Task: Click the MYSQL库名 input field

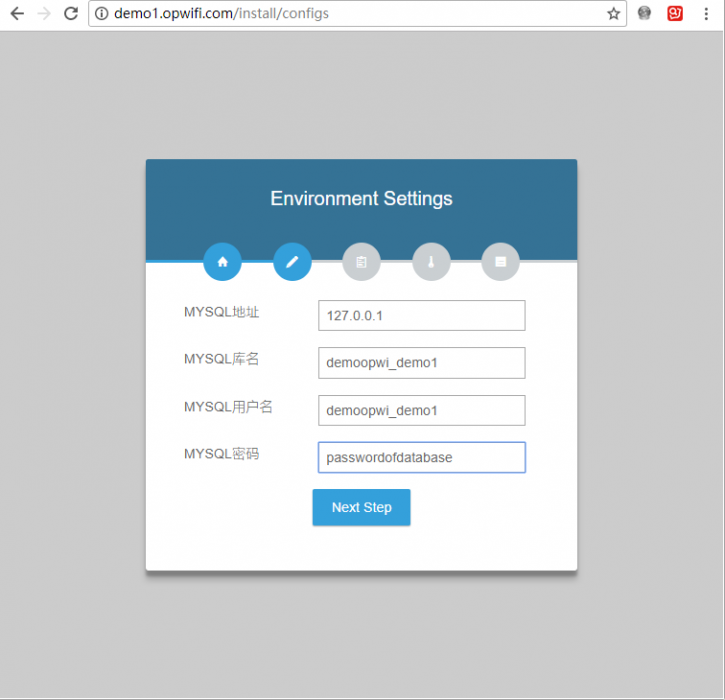Action: [422, 363]
